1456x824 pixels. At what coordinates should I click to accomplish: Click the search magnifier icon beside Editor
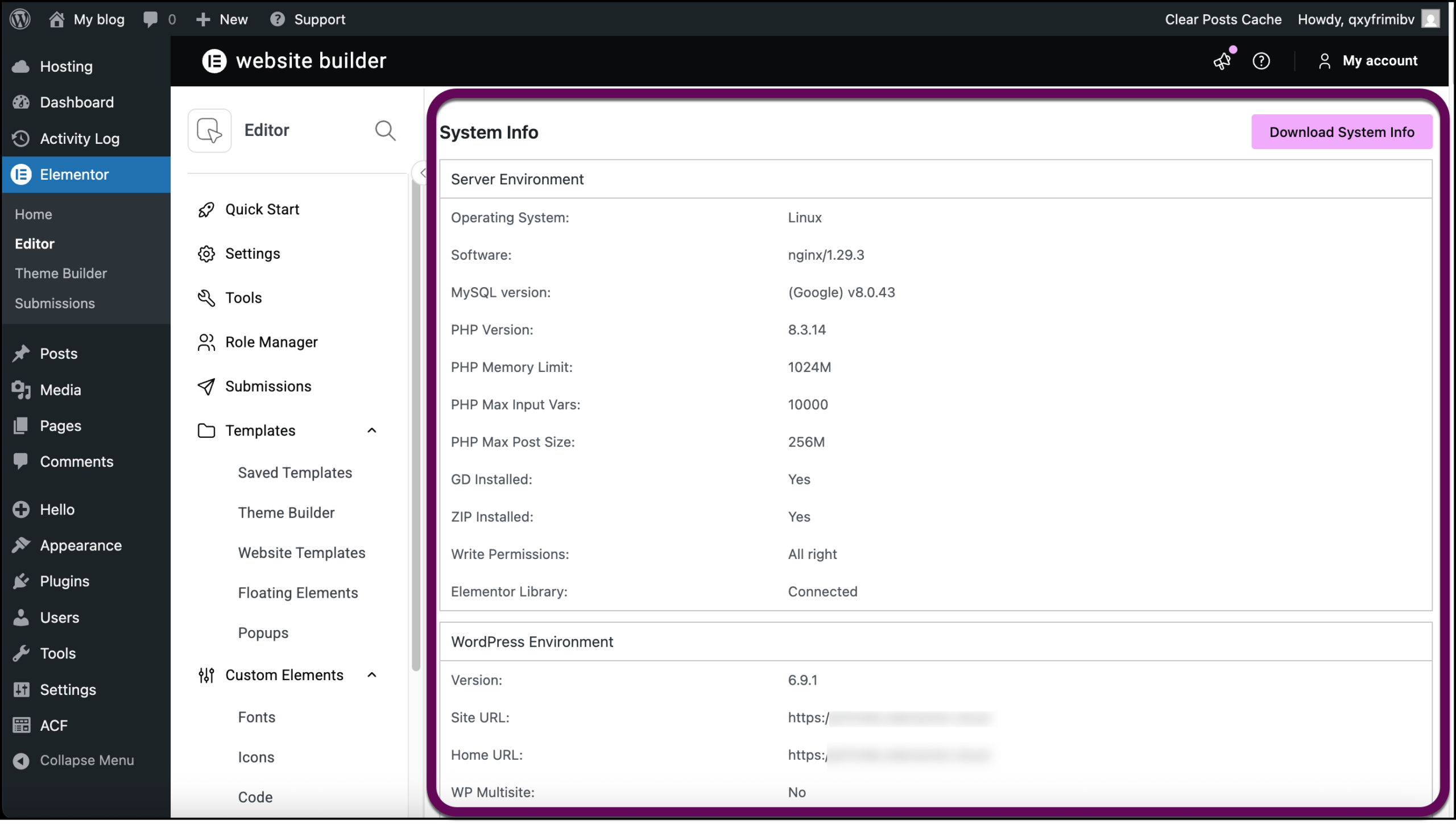click(x=385, y=130)
